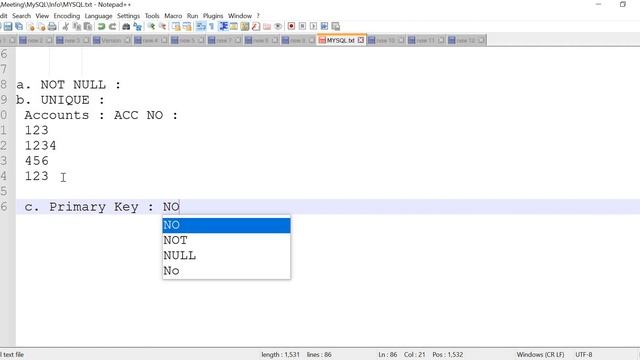Click the Zoom In toolbar icon
640x360 pixels.
point(151,27)
